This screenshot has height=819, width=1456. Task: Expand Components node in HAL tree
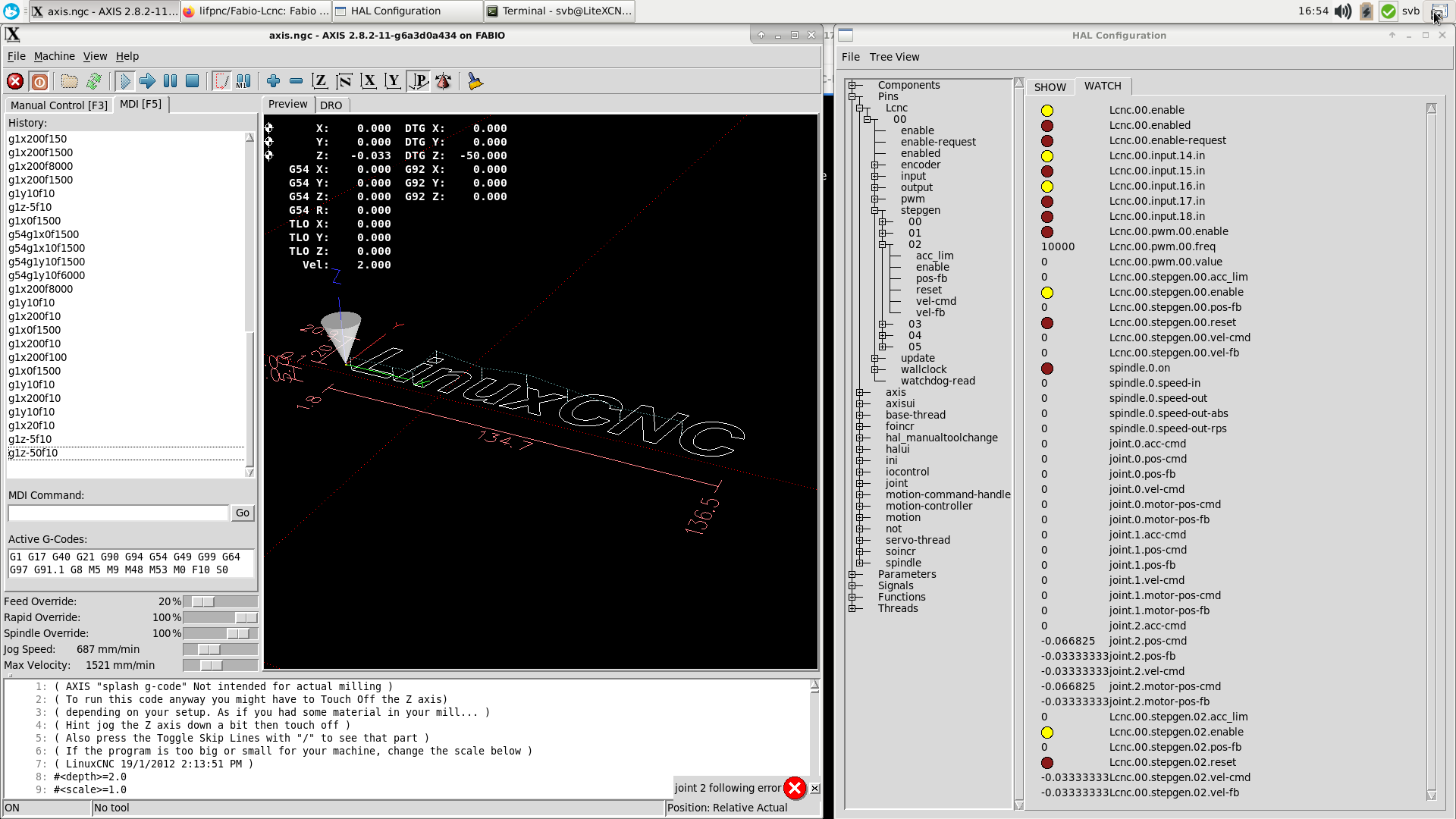pyautogui.click(x=852, y=86)
